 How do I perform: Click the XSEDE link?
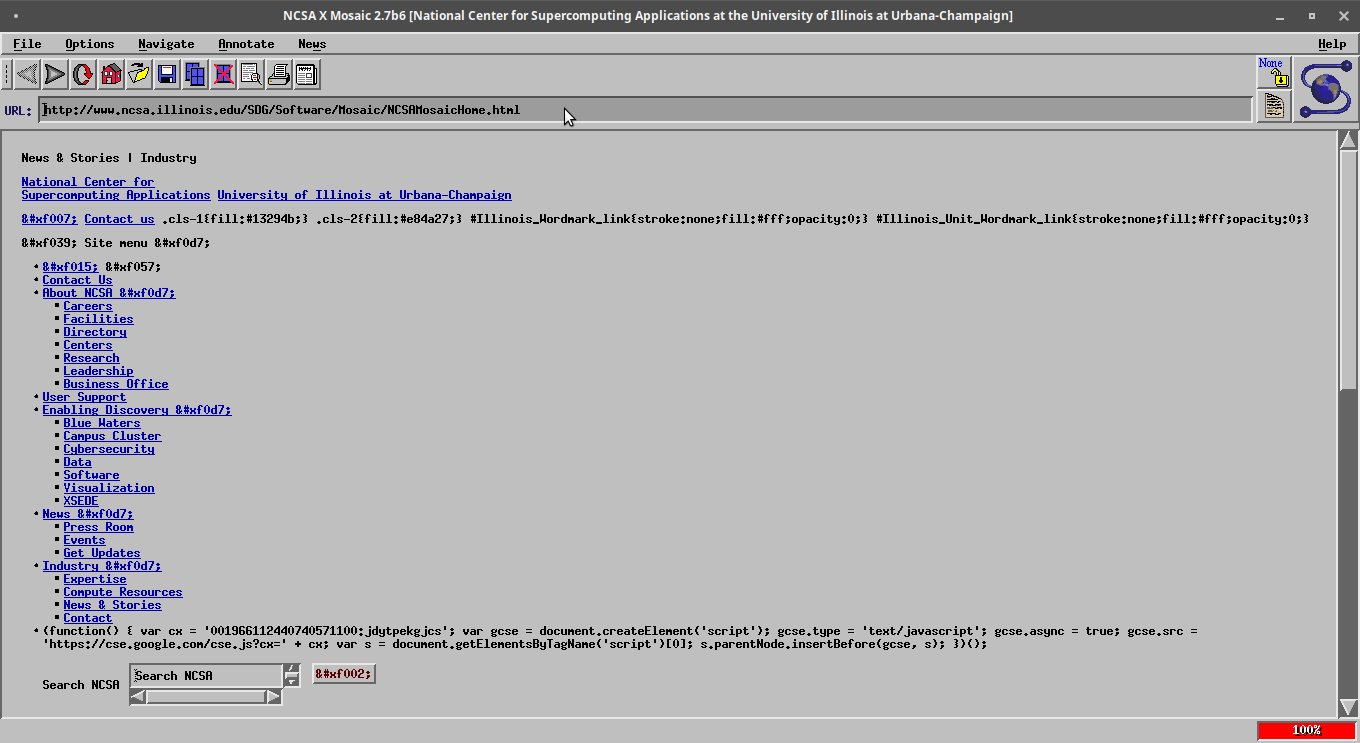pyautogui.click(x=81, y=501)
